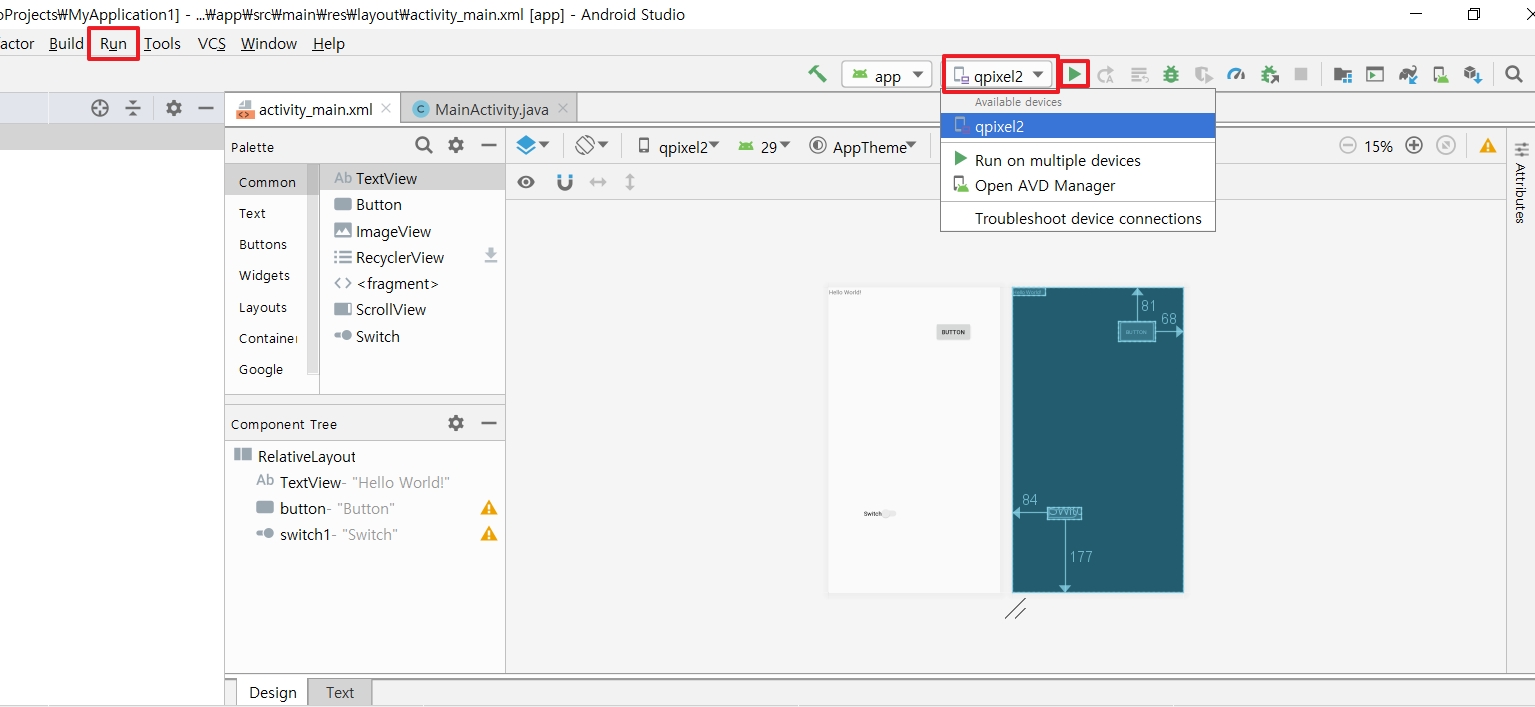Hide the project tool window
Viewport: 1535px width, 707px height.
coord(206,108)
